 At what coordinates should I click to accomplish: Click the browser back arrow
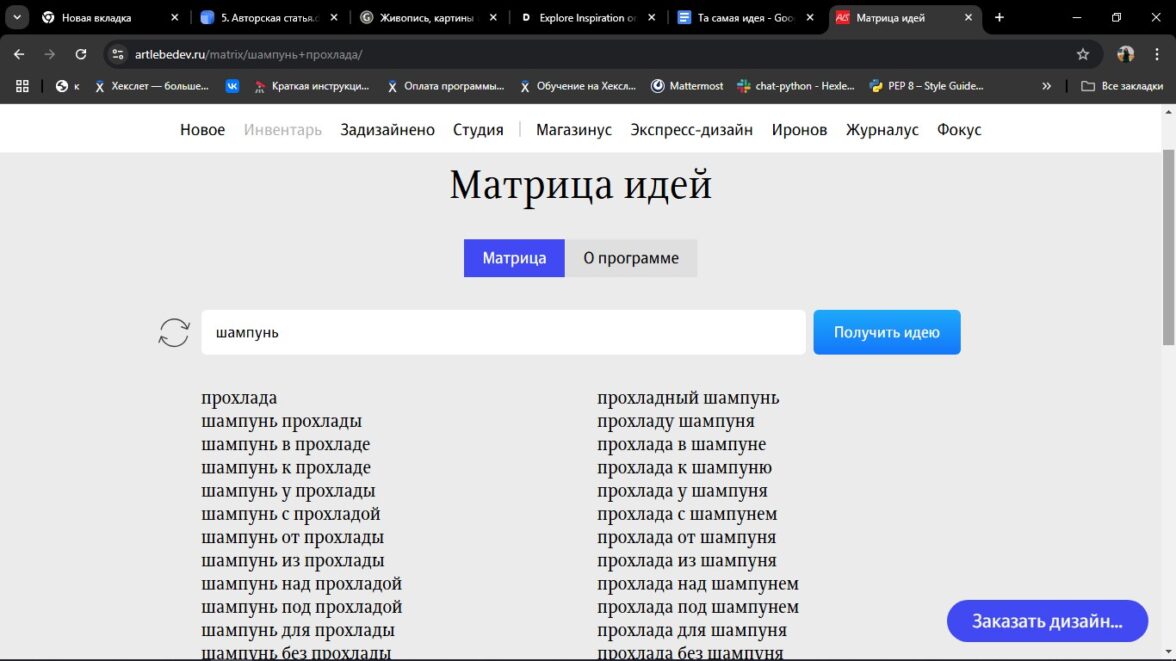[x=19, y=54]
